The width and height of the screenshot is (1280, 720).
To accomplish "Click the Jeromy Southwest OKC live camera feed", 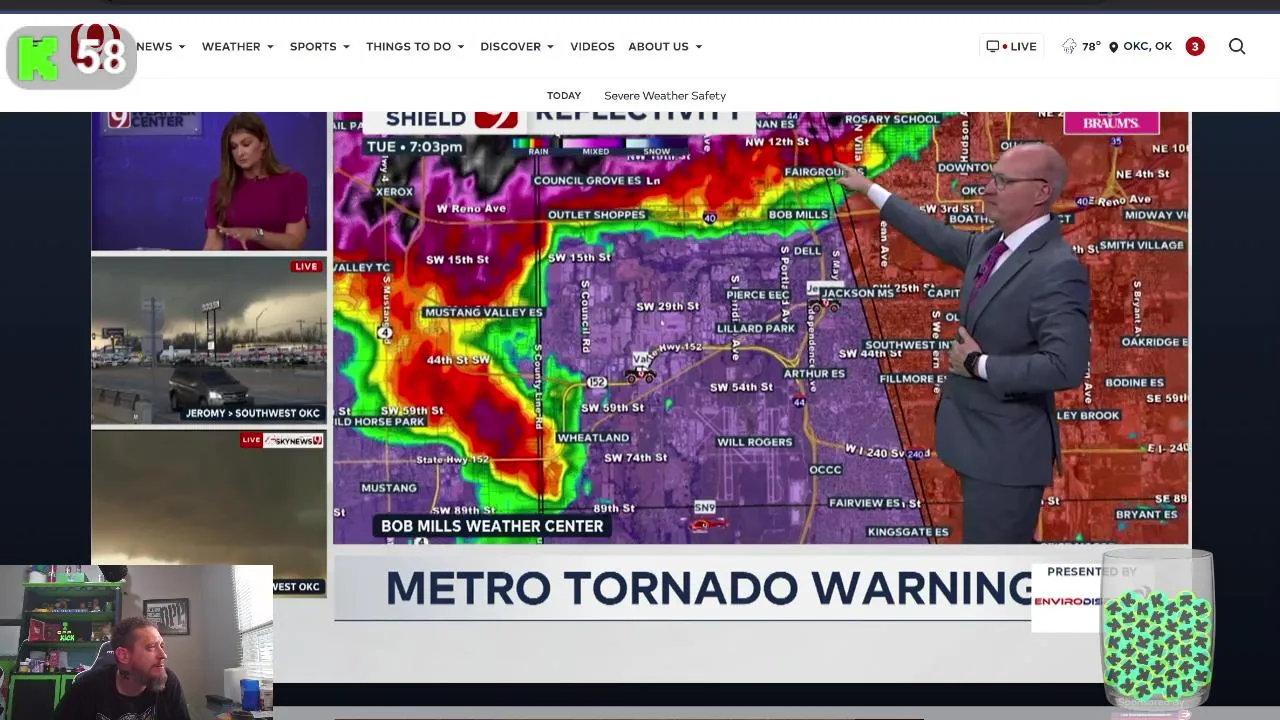I will pos(209,341).
